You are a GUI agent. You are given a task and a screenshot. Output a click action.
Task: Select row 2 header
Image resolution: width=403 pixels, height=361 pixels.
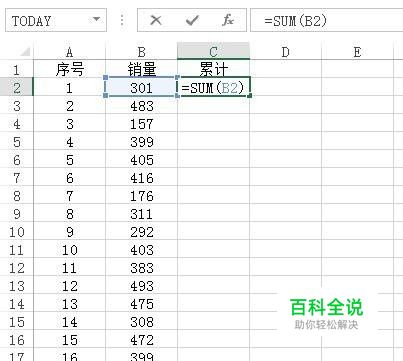click(17, 87)
